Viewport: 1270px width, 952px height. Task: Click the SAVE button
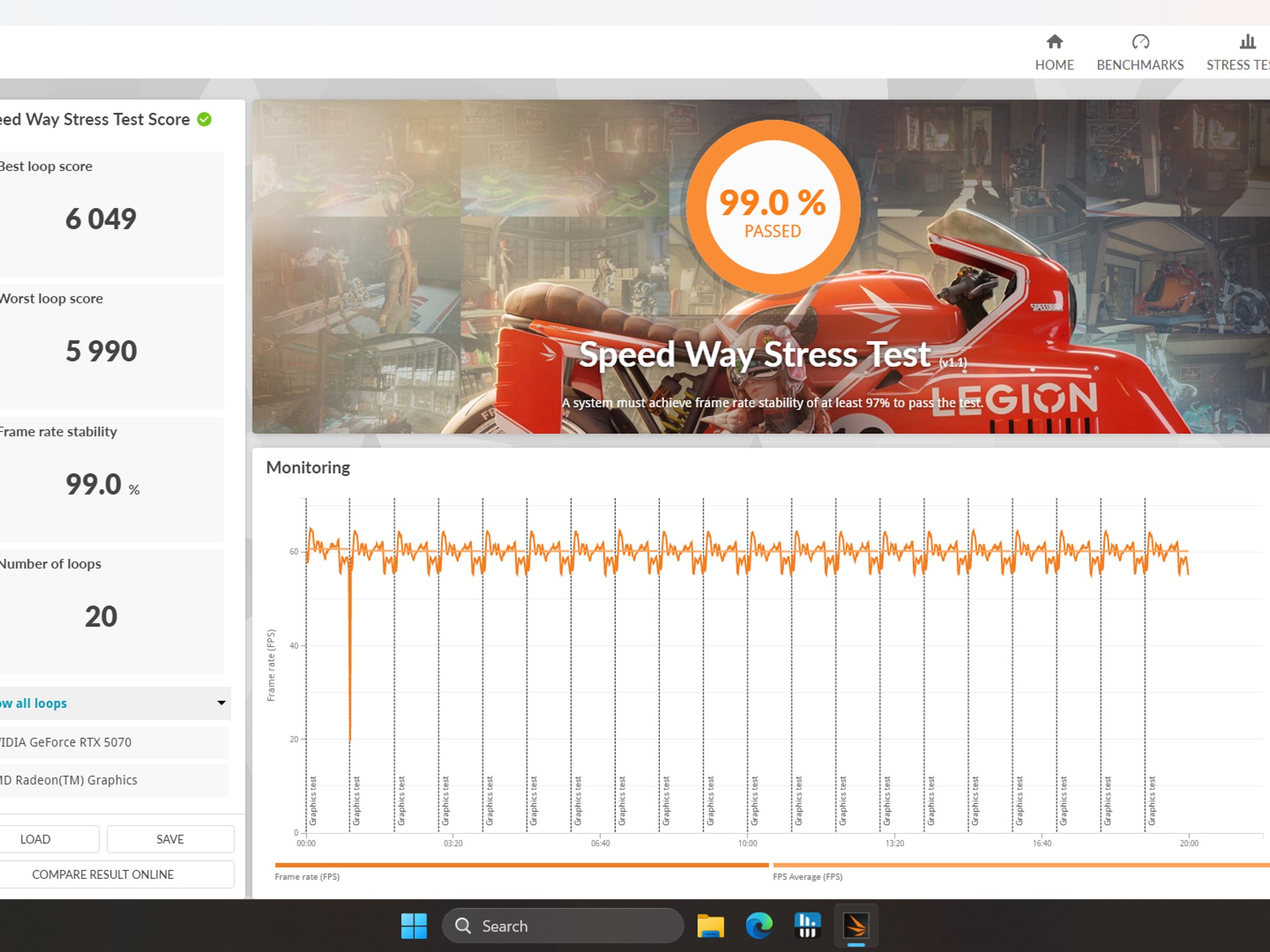(x=170, y=839)
